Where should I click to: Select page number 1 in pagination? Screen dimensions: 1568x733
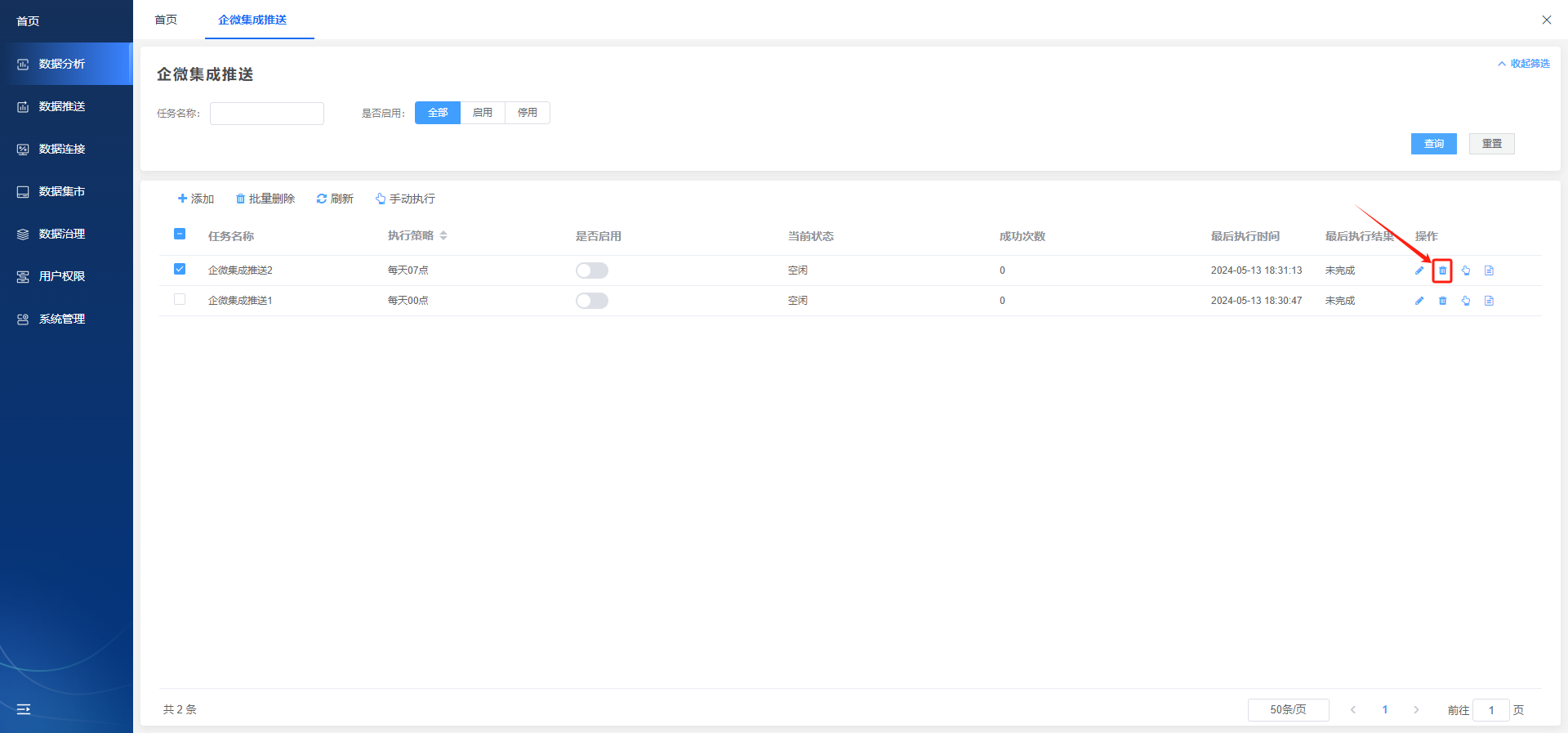point(1385,710)
